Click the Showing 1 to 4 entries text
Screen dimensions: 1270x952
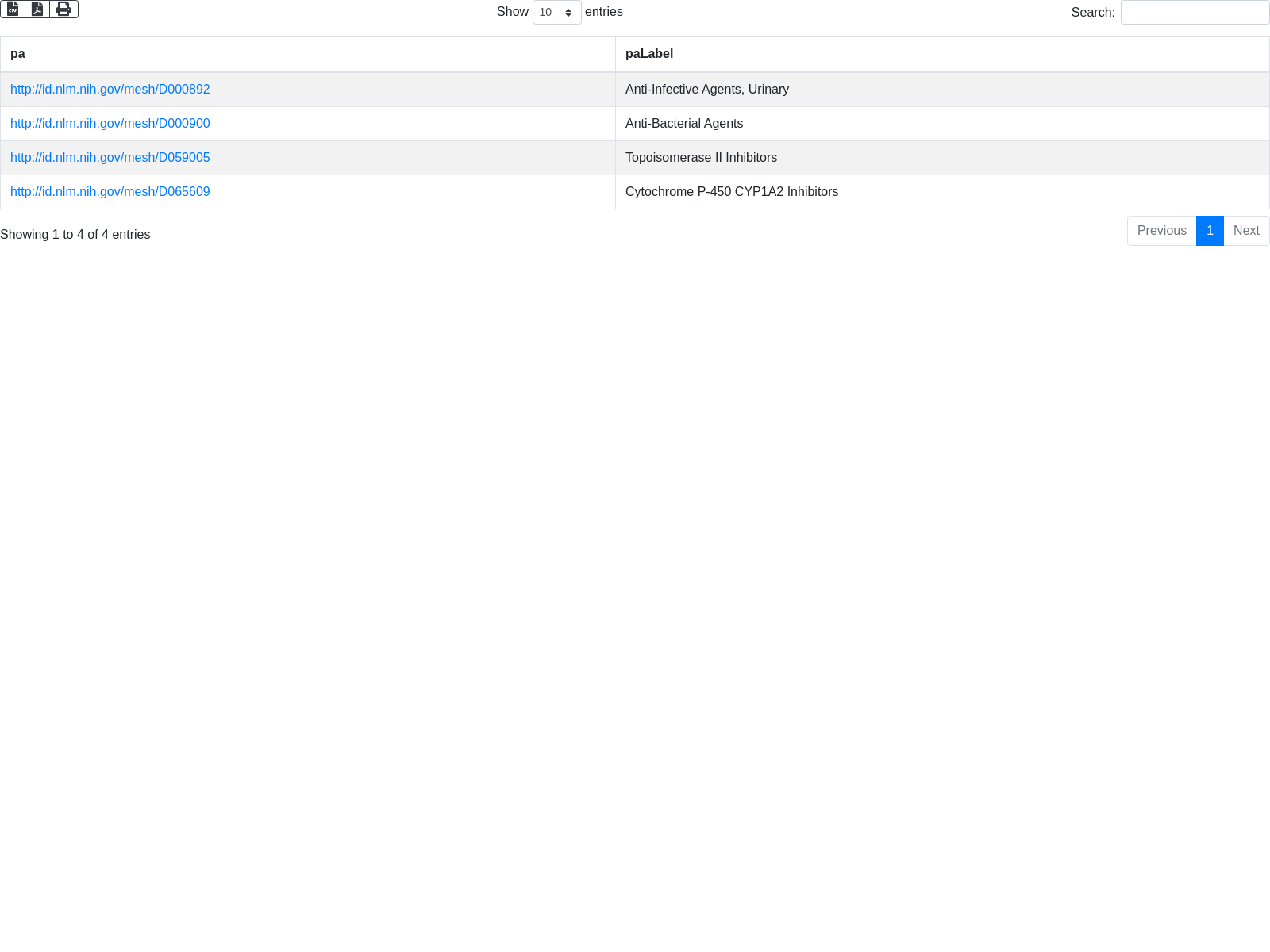point(75,235)
